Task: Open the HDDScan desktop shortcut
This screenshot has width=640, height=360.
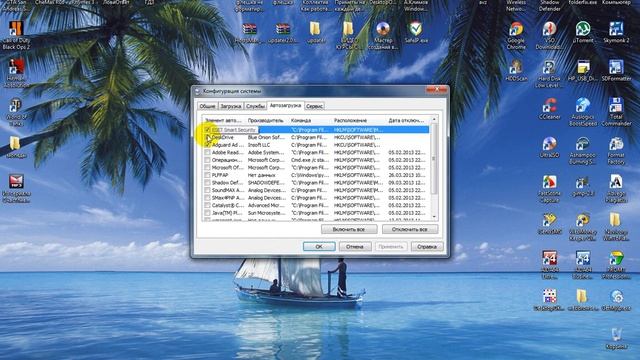Action: tap(516, 69)
